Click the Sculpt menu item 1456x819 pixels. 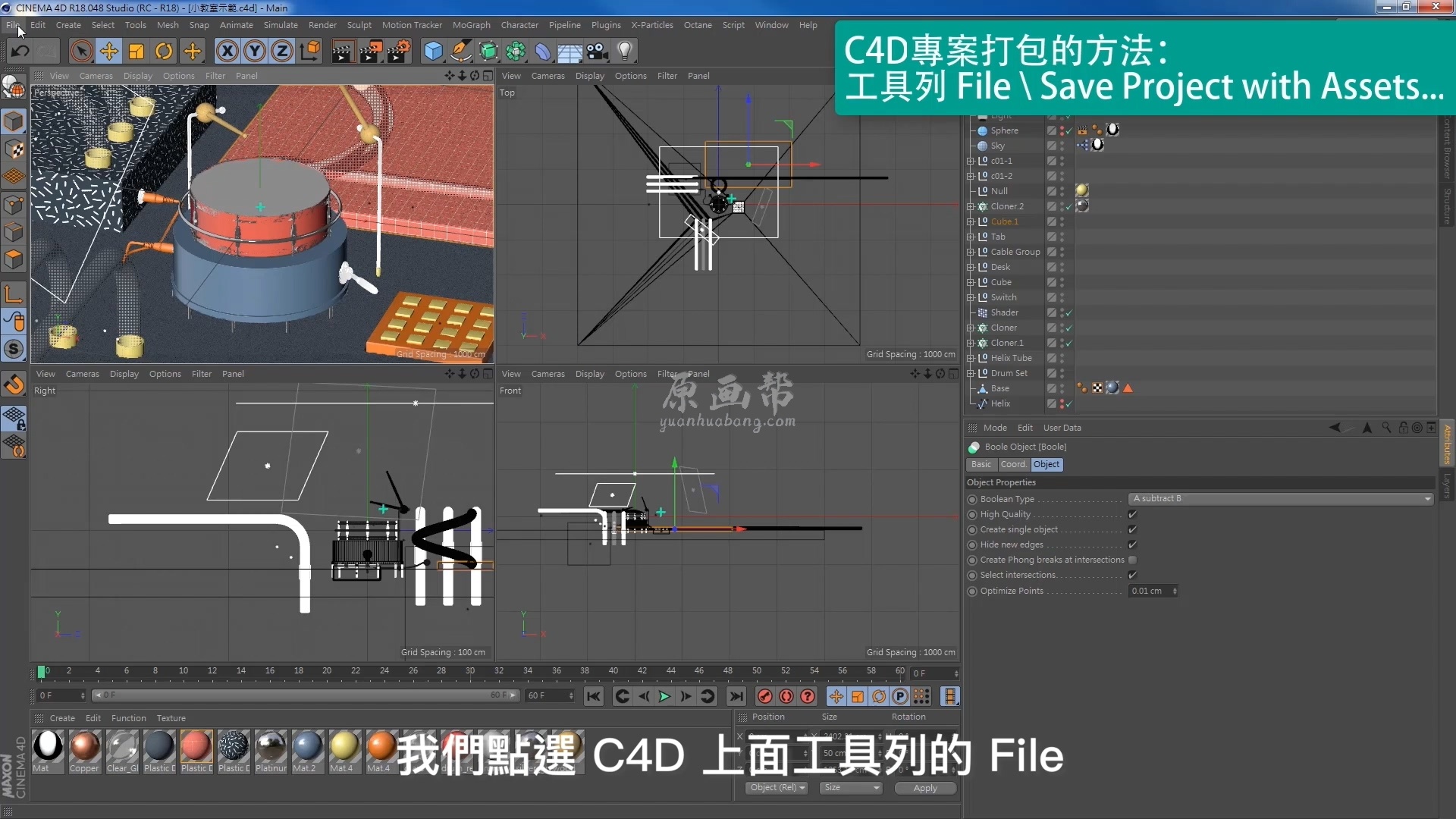(358, 24)
